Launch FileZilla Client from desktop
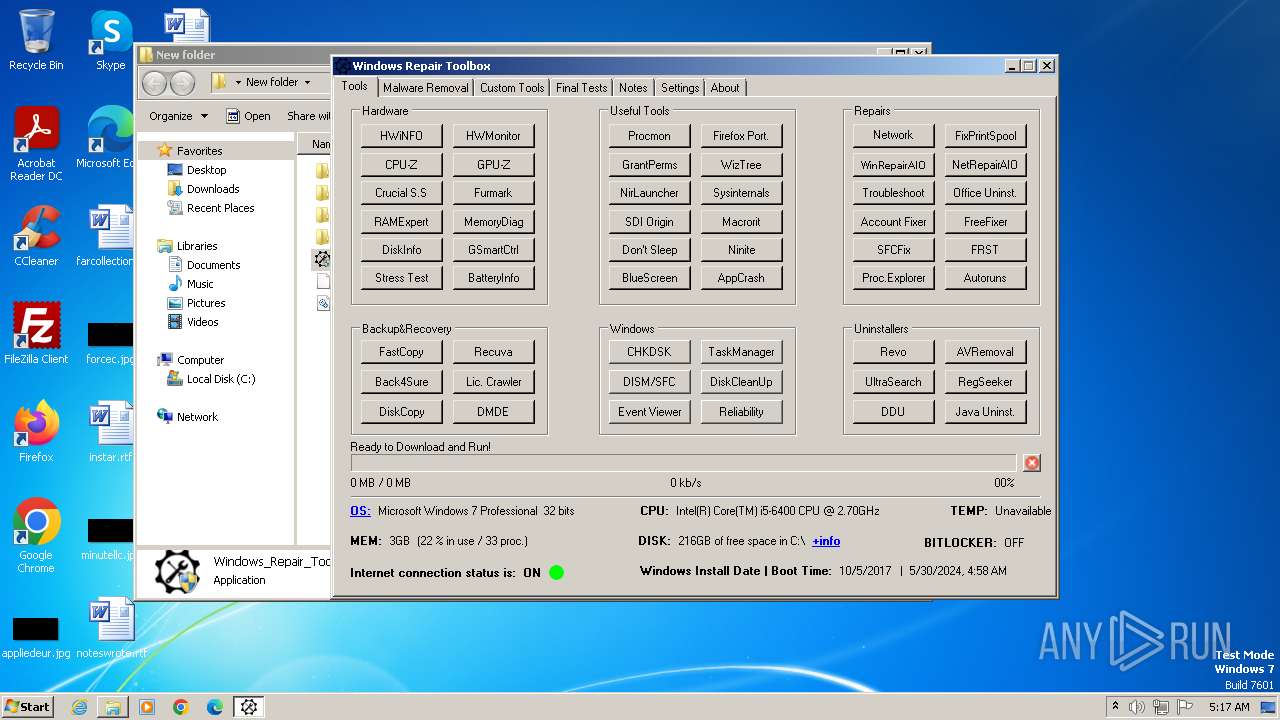1280x720 pixels. (36, 334)
